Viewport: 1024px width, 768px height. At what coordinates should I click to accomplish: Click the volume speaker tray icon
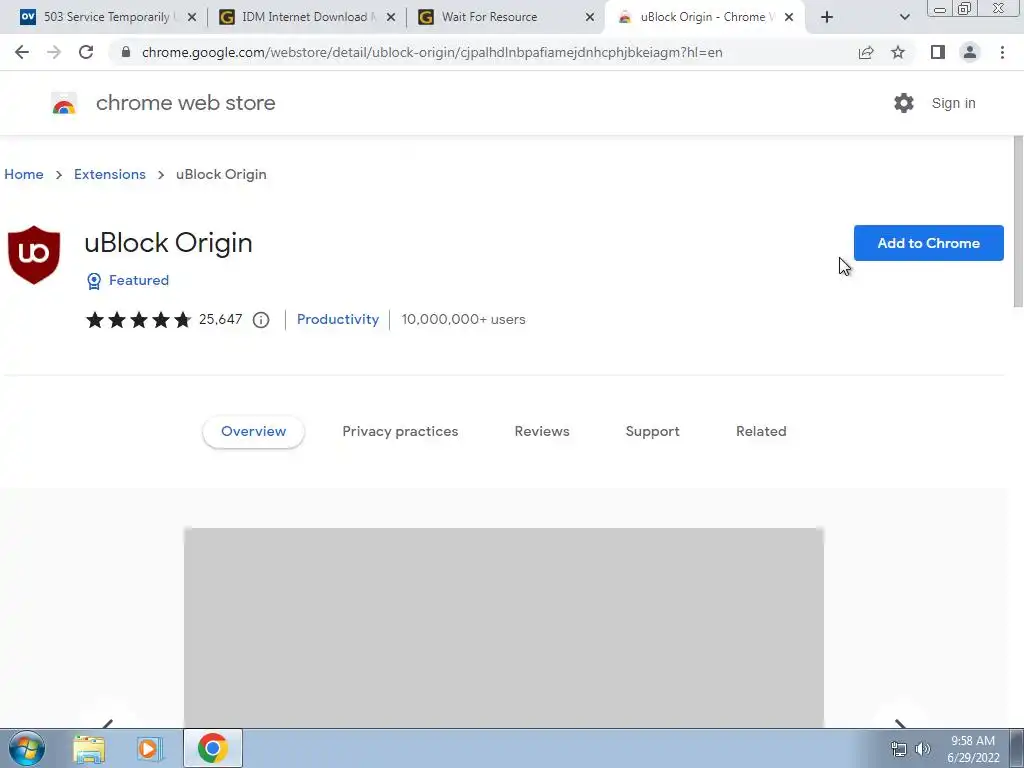pyautogui.click(x=923, y=749)
